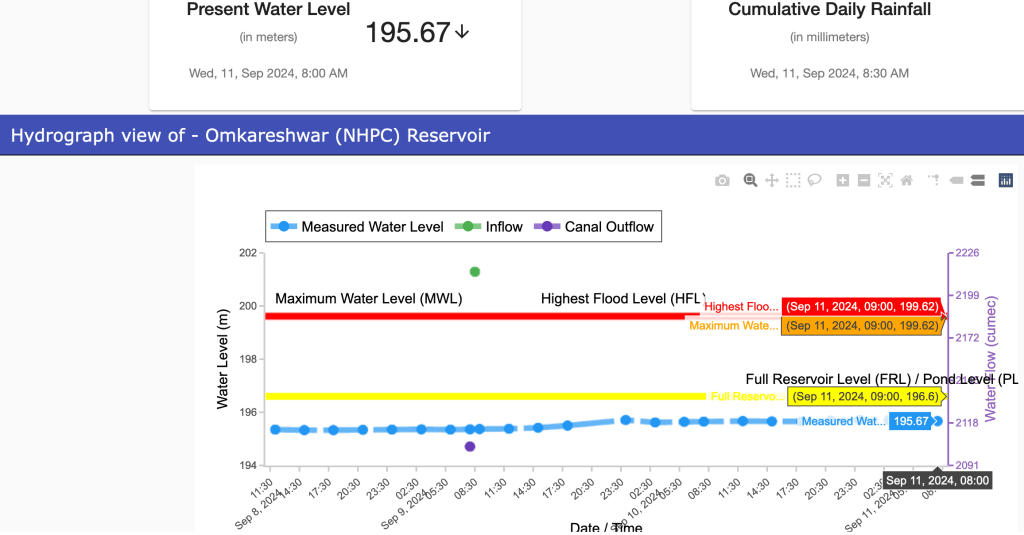Click the red Highest Flood Level line
The image size is (1024, 535).
click(450, 316)
